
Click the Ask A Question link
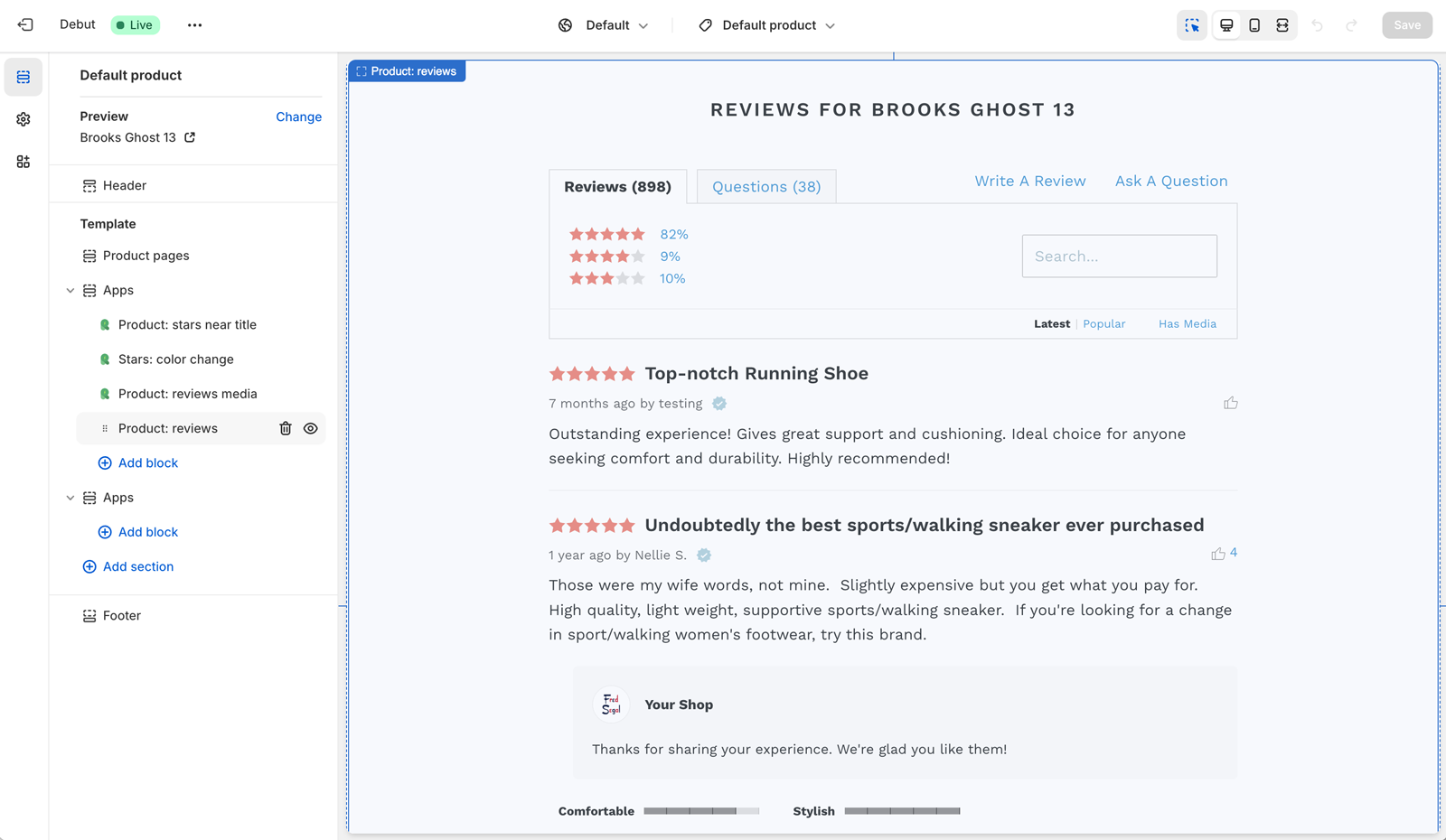(1171, 182)
